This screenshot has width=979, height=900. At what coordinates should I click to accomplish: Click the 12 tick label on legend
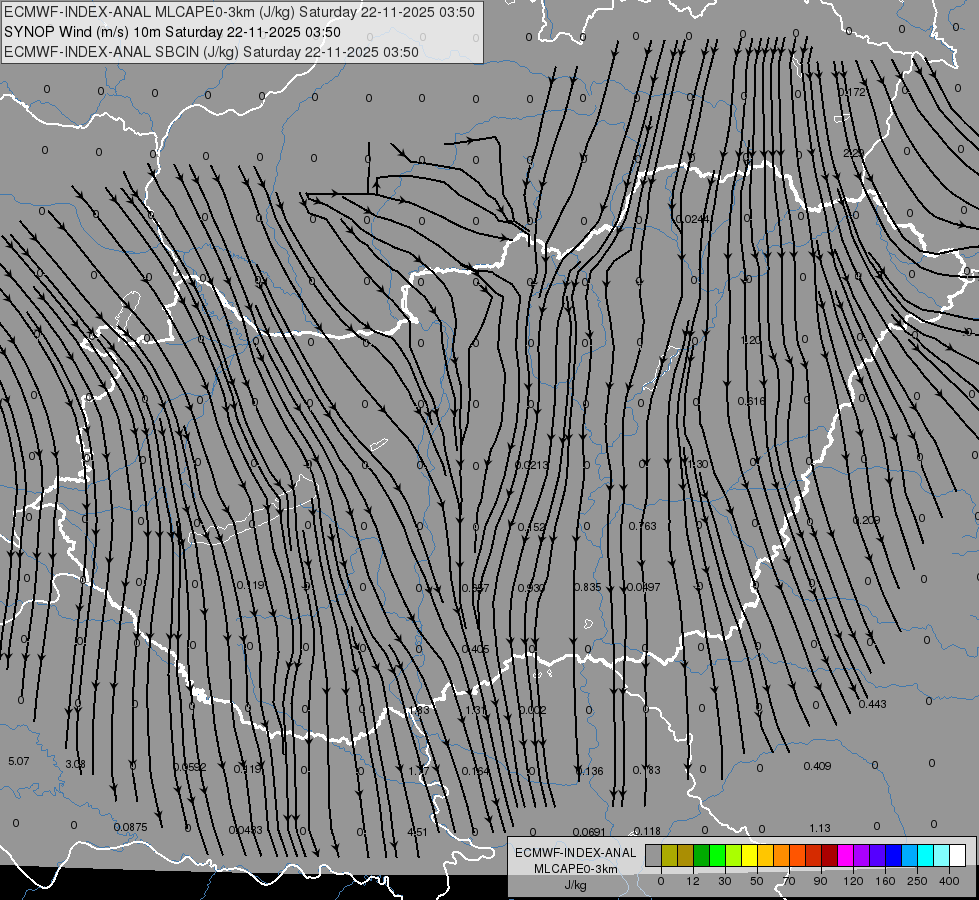tap(693, 881)
